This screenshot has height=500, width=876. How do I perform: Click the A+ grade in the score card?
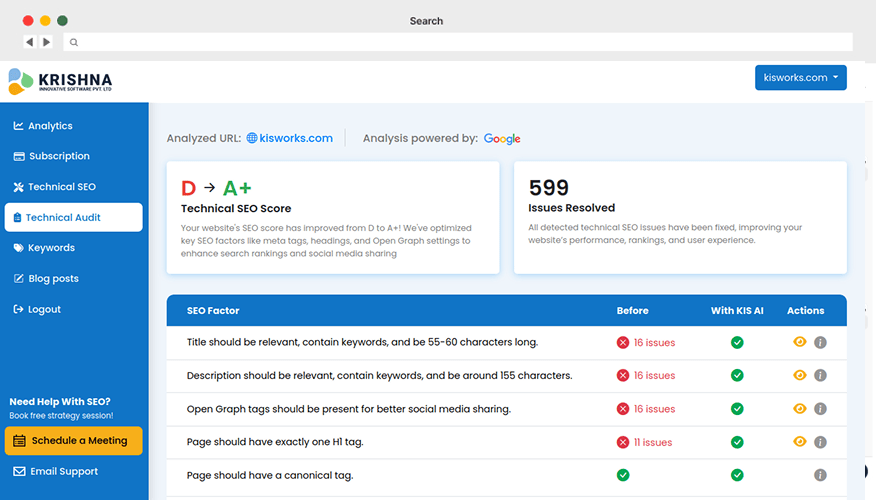[237, 188]
